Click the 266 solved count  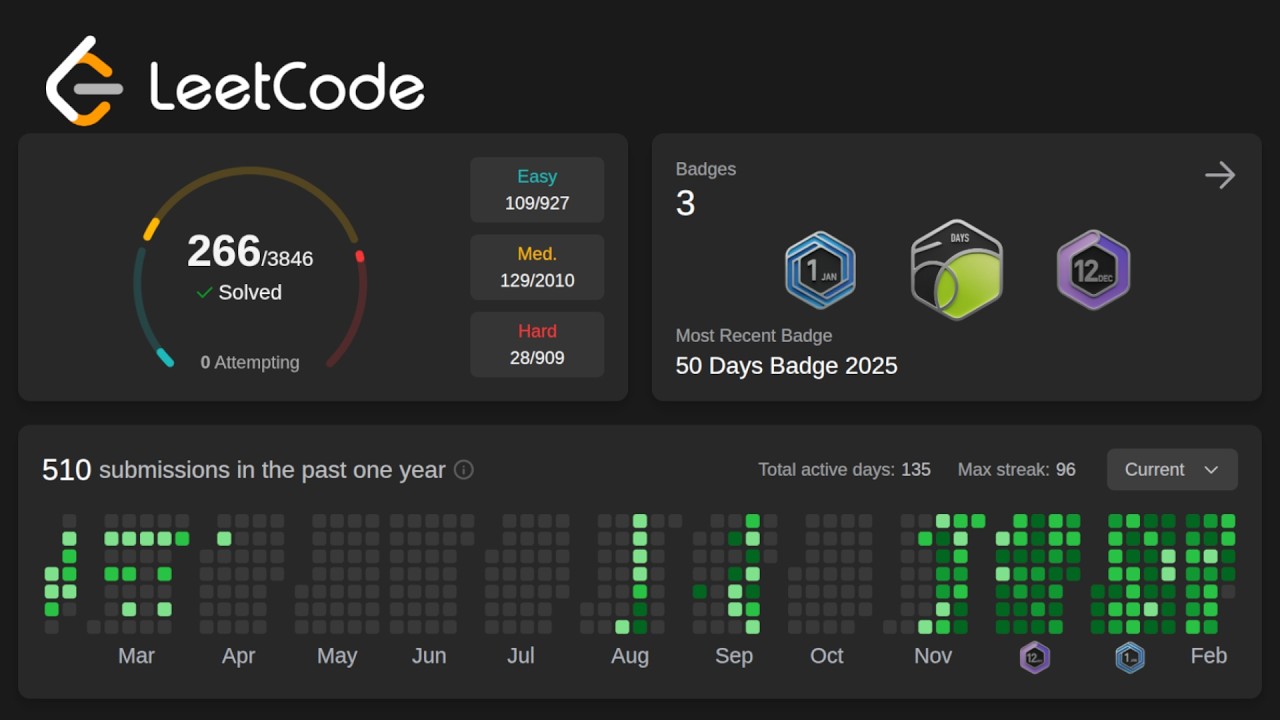click(224, 252)
